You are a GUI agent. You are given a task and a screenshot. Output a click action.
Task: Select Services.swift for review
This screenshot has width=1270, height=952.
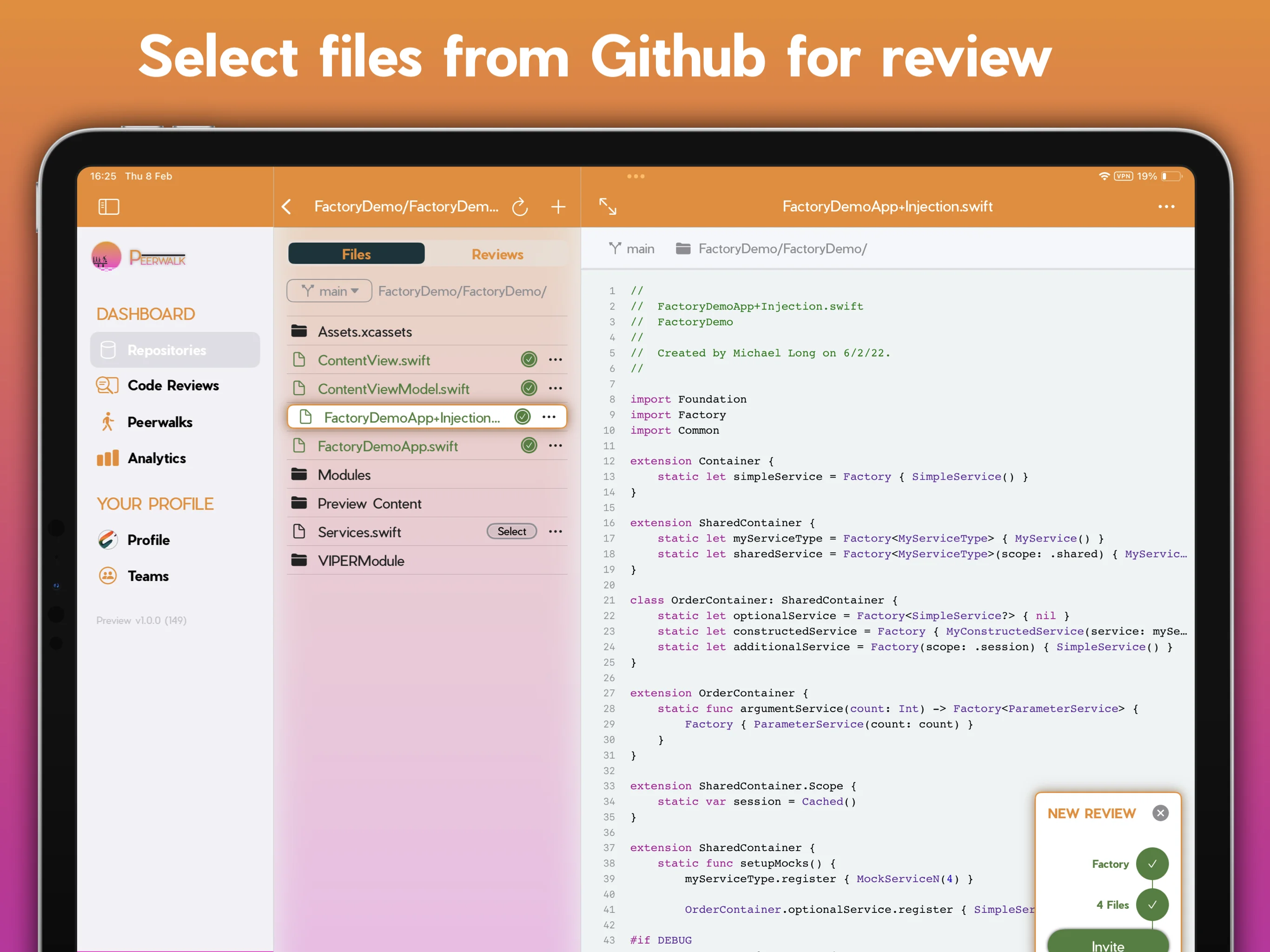511,532
